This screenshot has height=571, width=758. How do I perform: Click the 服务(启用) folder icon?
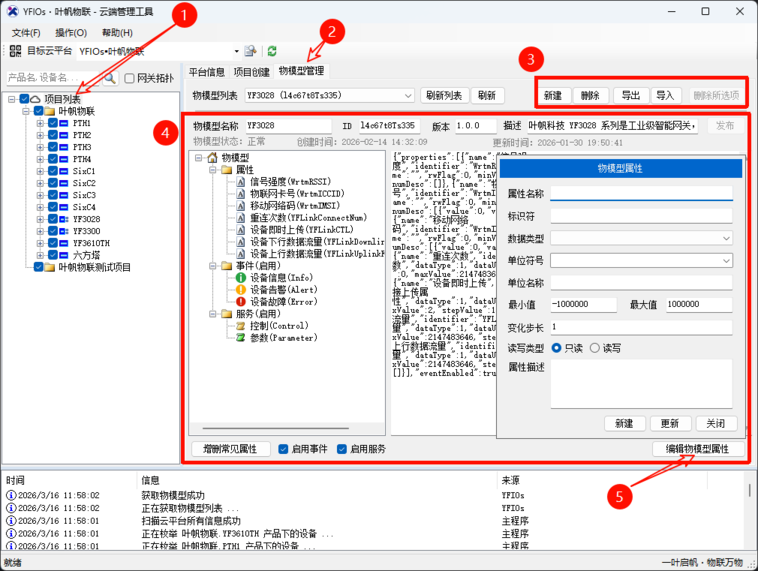(227, 314)
